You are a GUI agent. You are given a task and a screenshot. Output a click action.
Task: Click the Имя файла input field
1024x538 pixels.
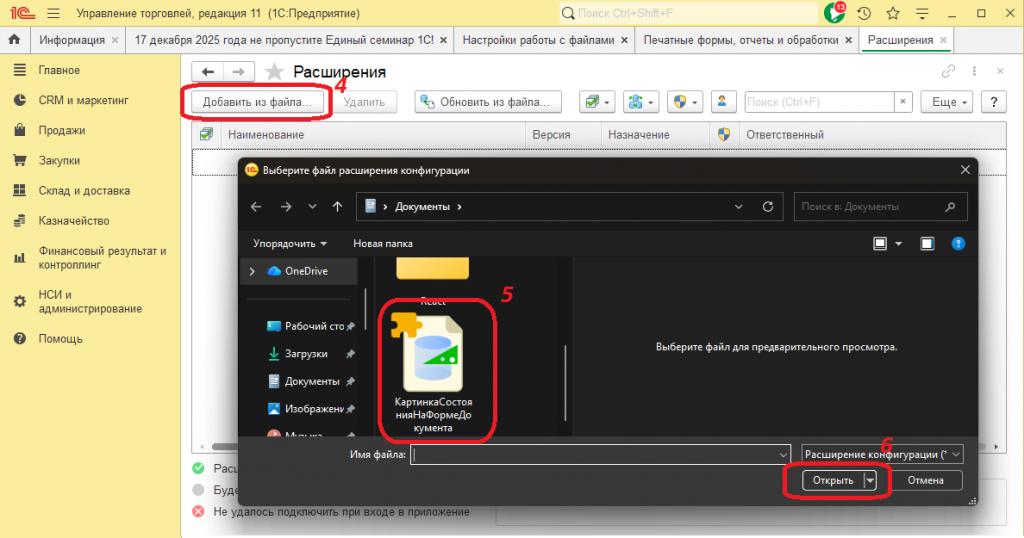click(x=594, y=454)
